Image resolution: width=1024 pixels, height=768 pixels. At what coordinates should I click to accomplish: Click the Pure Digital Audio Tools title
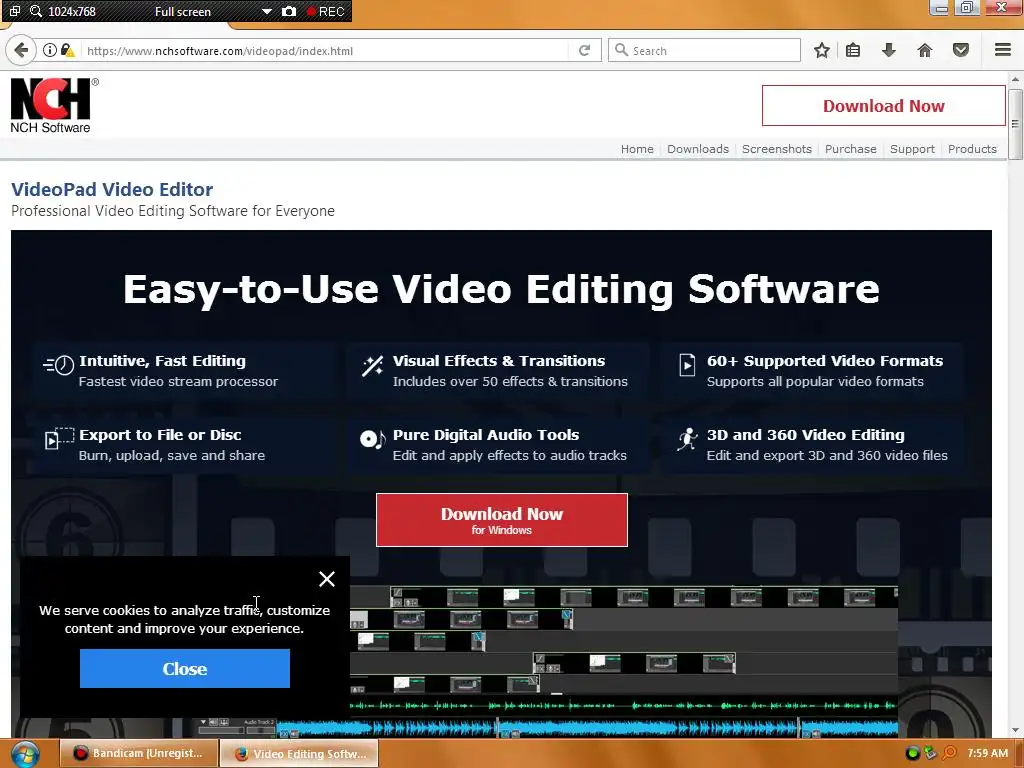pos(486,435)
